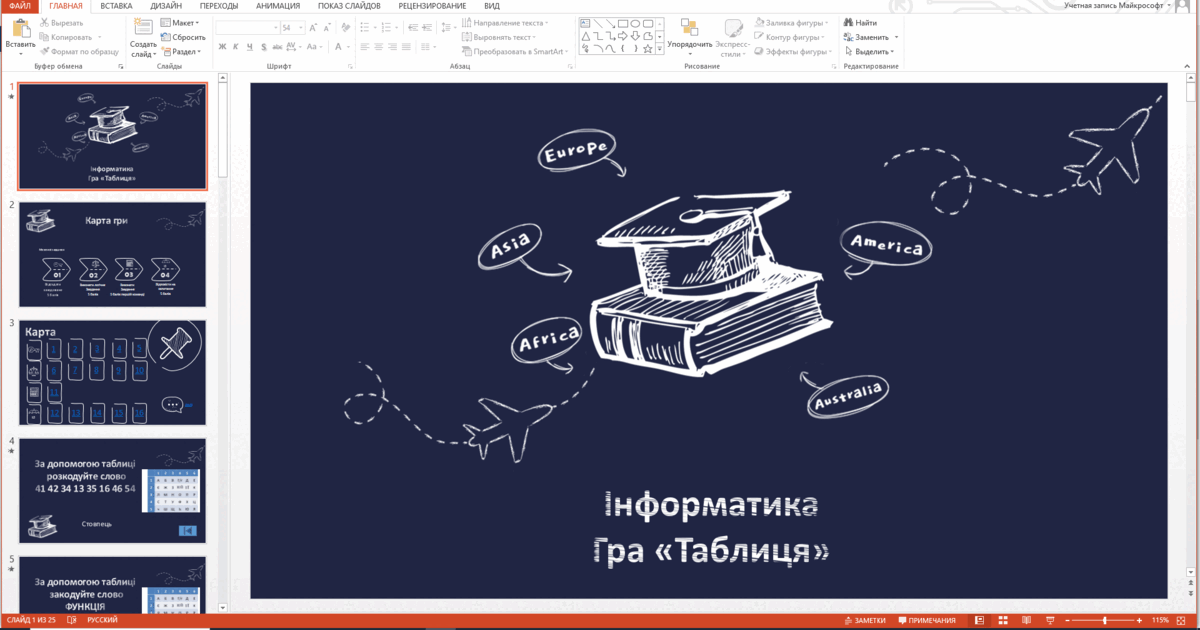This screenshot has width=1200, height=630.
Task: Open the line spacing dropdown
Action: [448, 27]
